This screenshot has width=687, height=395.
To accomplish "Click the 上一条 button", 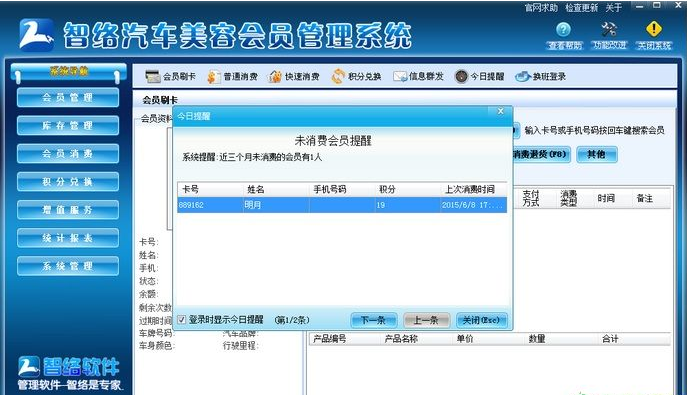I will [426, 320].
